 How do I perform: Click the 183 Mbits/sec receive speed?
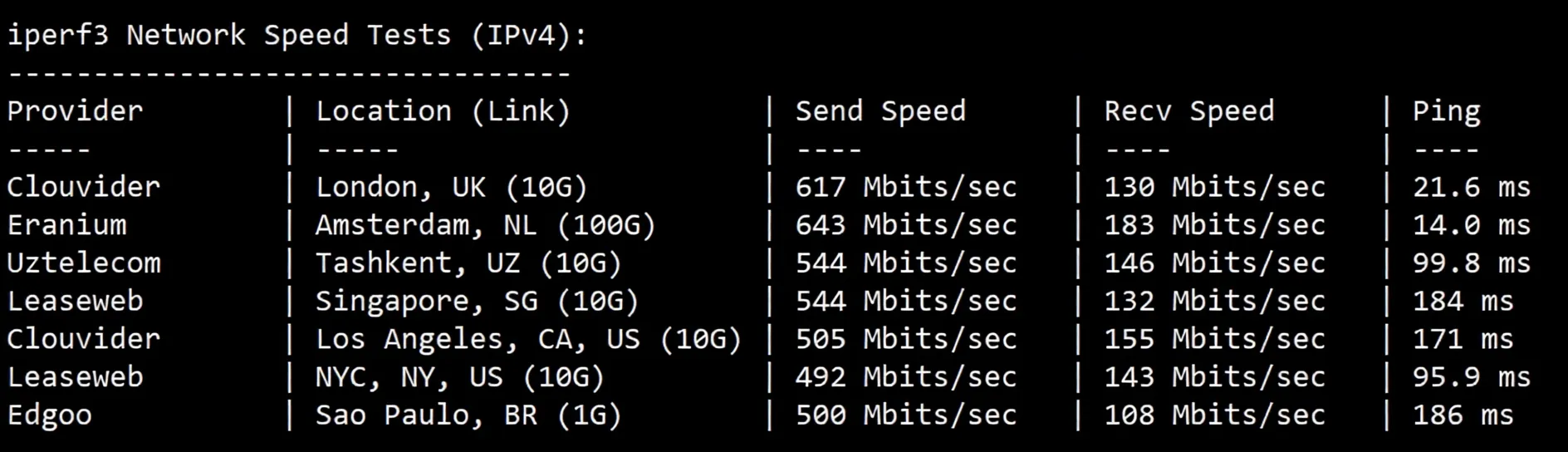(1214, 225)
